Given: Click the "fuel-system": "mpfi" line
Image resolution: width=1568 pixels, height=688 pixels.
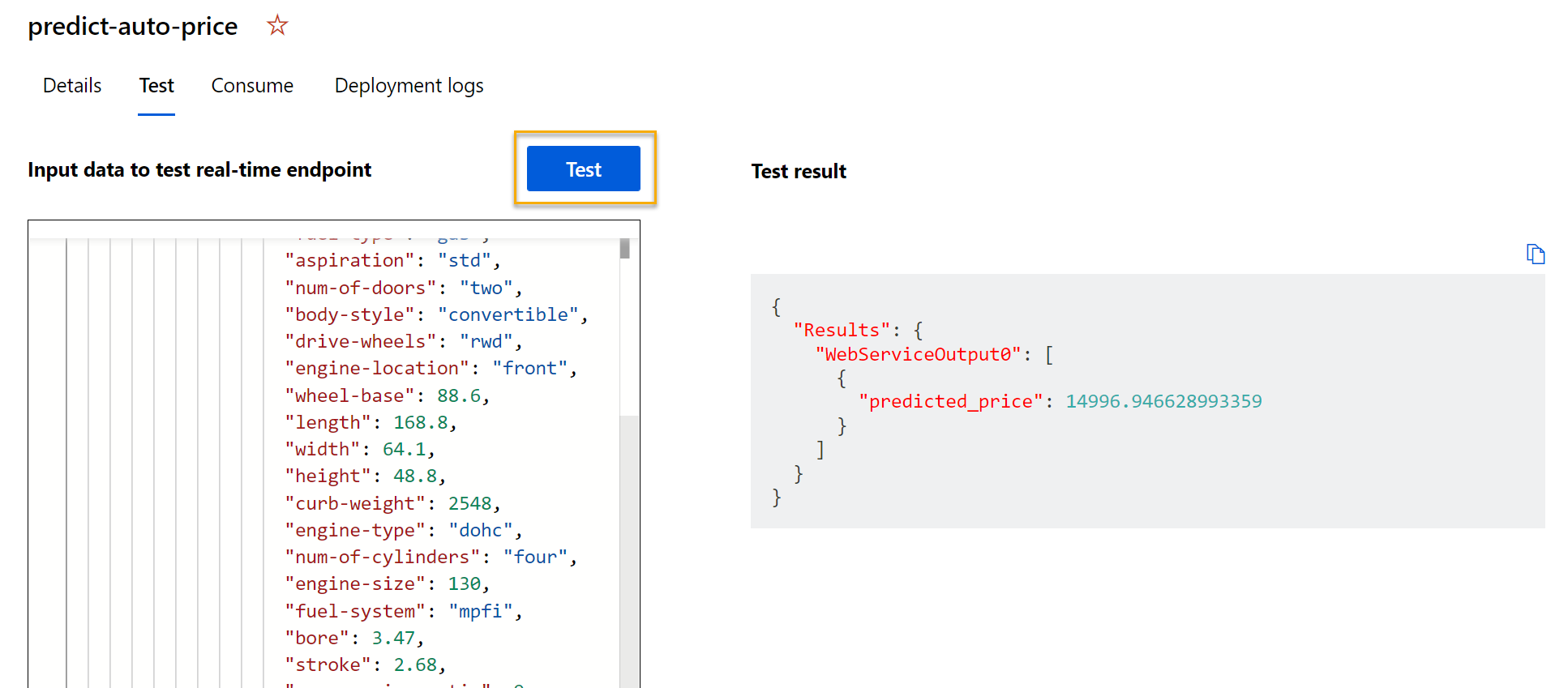Looking at the screenshot, I should (403, 611).
